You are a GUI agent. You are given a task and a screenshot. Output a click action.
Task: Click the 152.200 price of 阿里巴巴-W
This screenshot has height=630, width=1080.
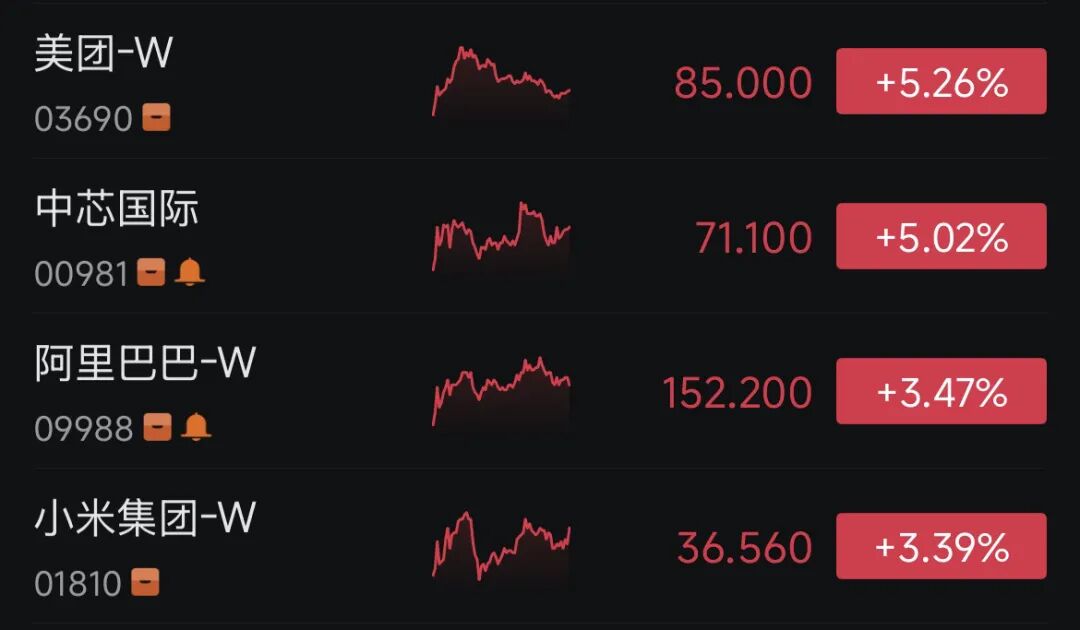tap(737, 393)
